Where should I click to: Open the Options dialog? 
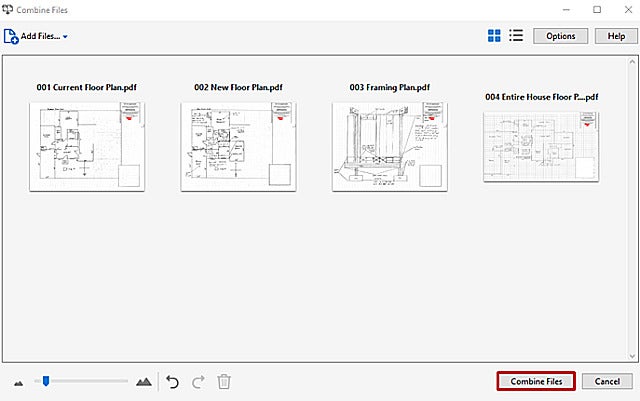560,36
